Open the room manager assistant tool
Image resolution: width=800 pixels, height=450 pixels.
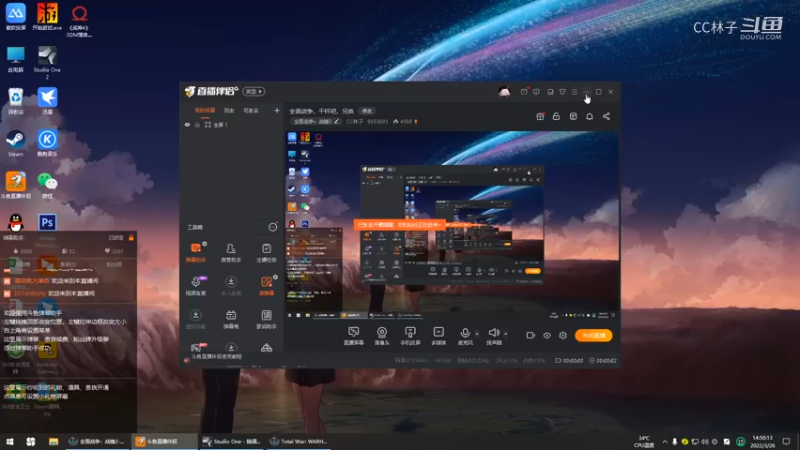[x=231, y=252]
